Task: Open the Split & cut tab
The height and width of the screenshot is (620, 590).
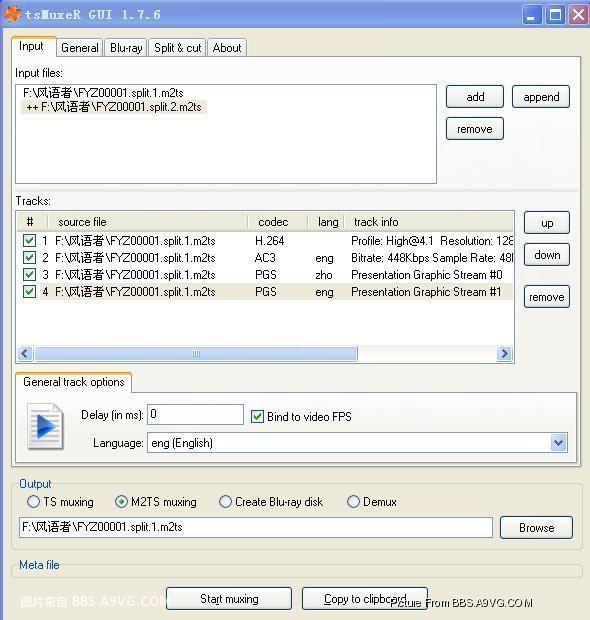Action: click(178, 48)
